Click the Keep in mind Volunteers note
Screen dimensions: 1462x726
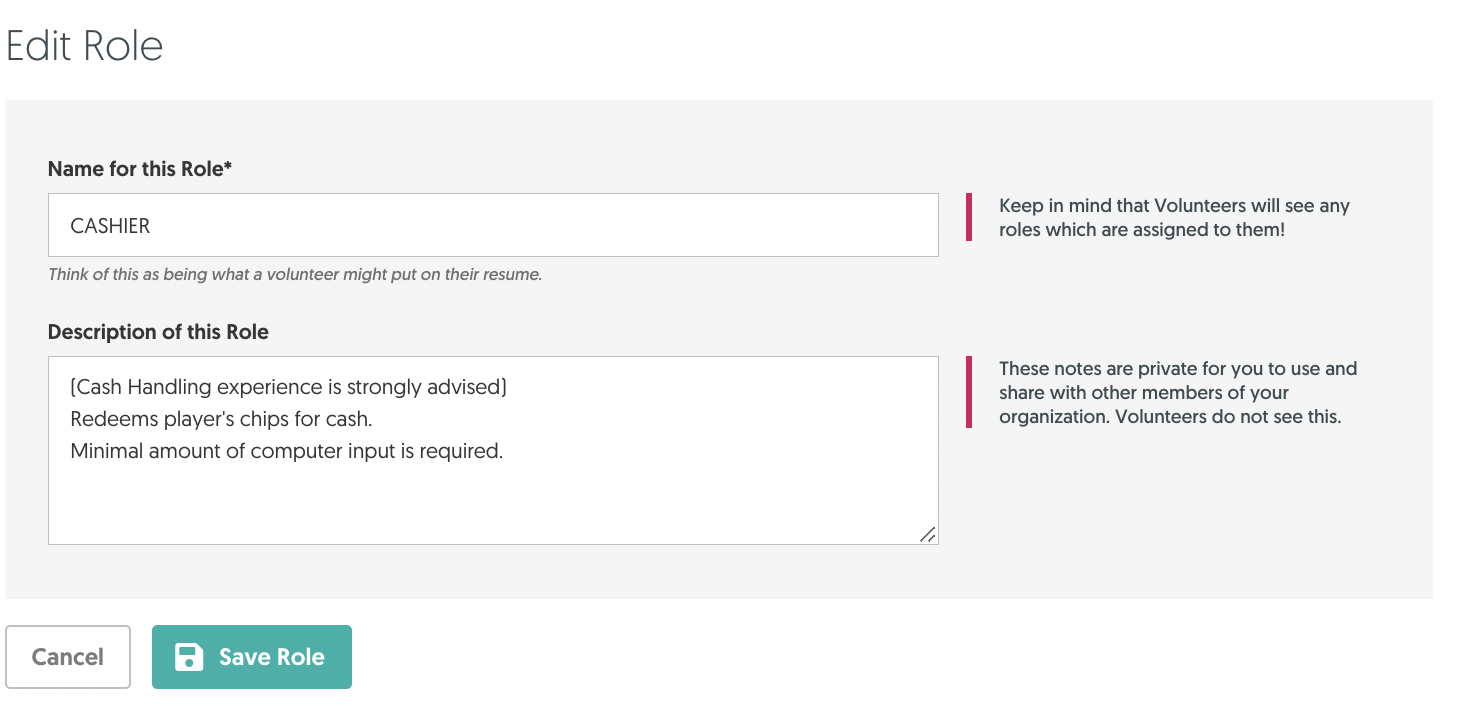pos(1174,217)
